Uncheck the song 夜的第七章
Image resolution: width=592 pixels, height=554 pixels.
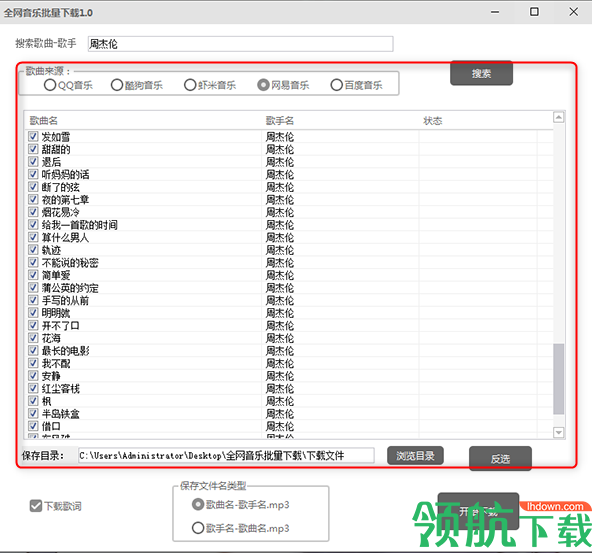[33, 199]
